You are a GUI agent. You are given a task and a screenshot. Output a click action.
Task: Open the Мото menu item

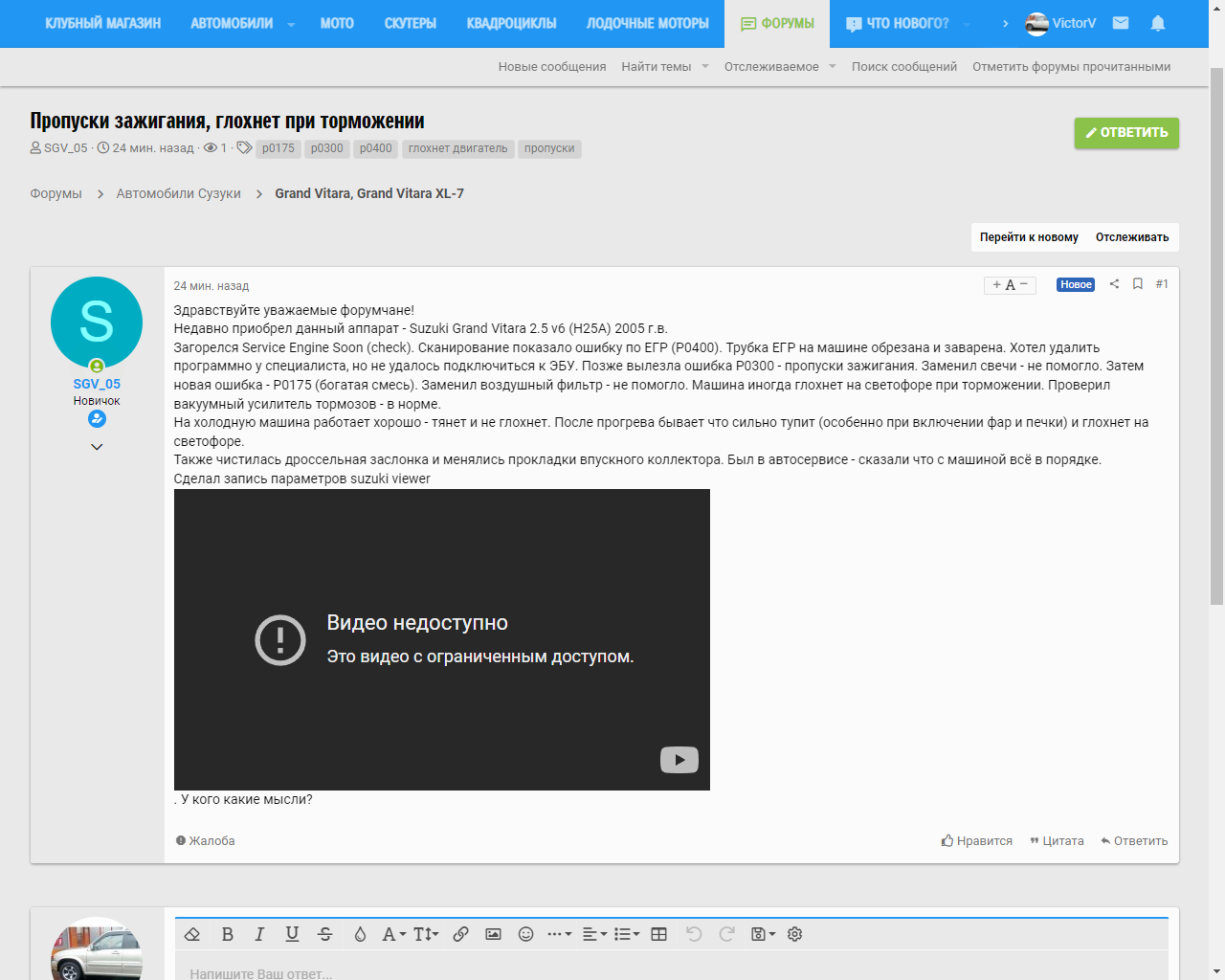pyautogui.click(x=337, y=23)
